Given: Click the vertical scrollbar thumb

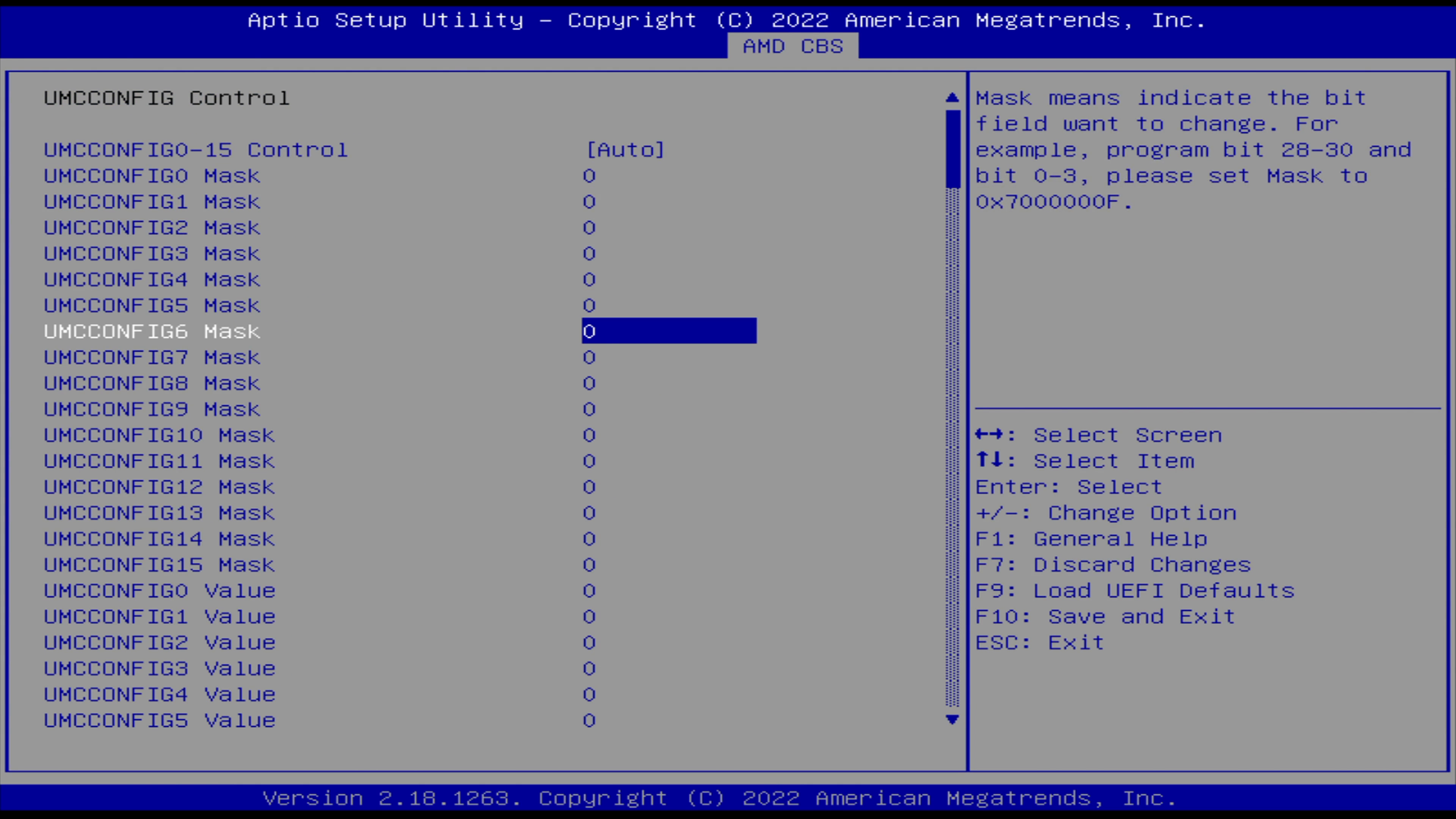Looking at the screenshot, I should point(952,149).
